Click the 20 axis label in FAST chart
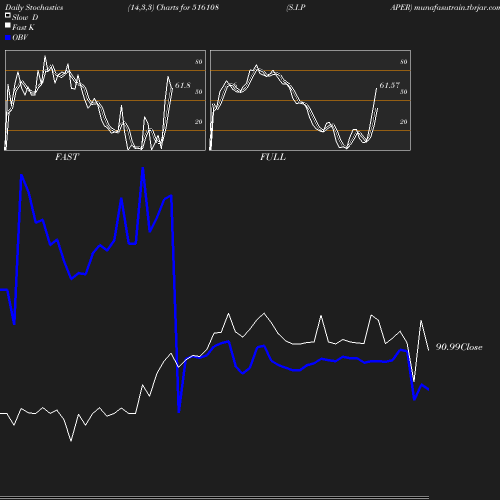 click(199, 122)
